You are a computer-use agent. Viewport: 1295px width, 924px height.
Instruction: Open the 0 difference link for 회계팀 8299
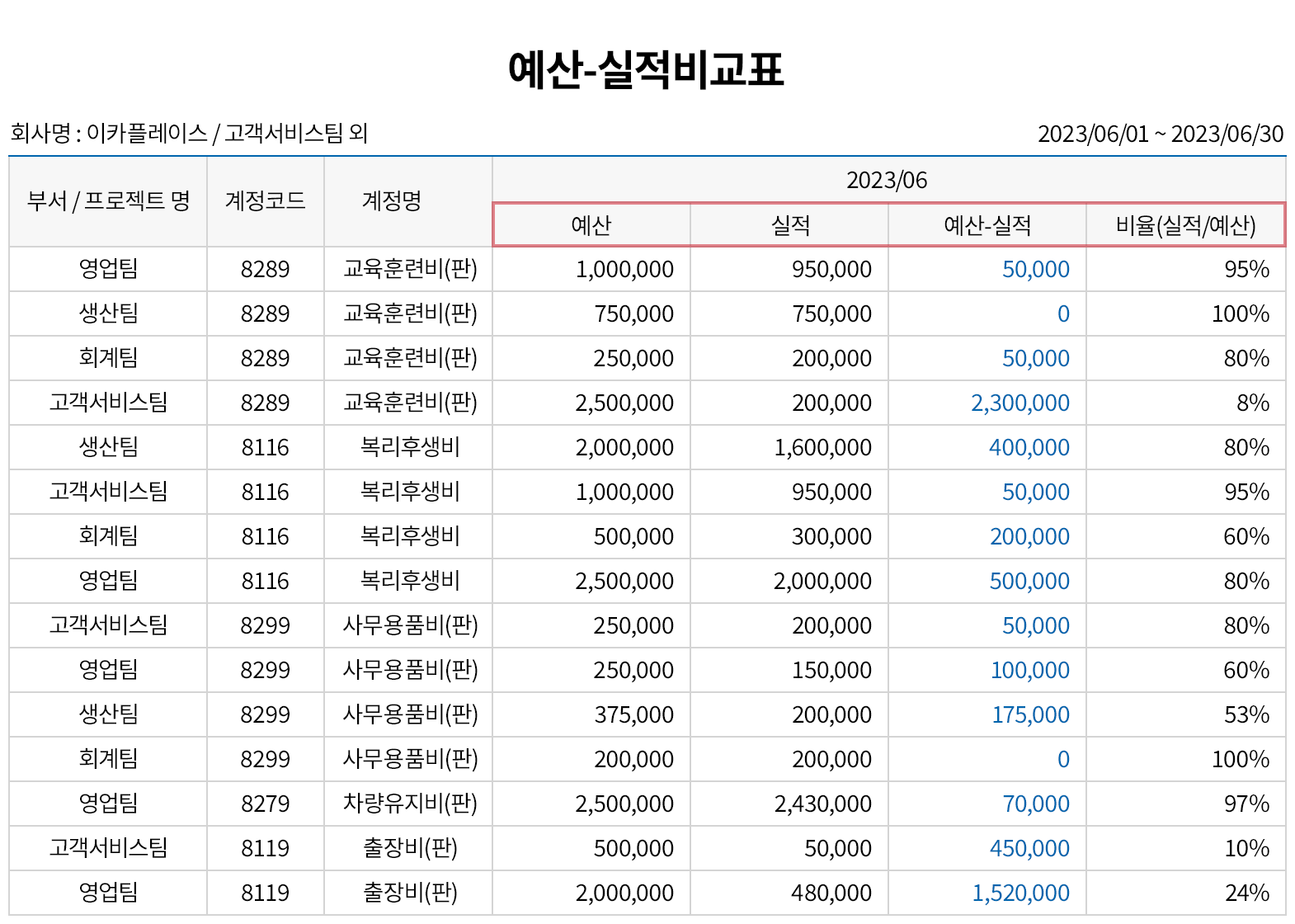tap(1063, 759)
